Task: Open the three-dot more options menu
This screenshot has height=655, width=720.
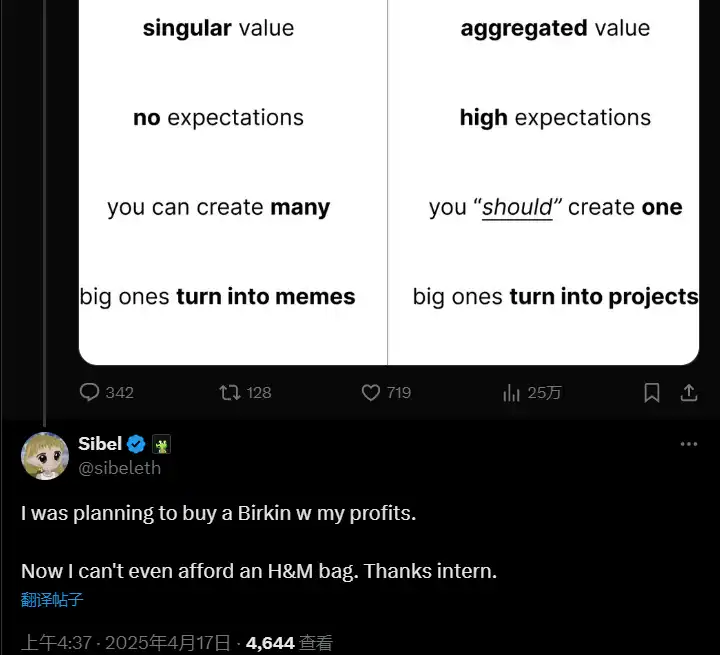Action: coord(688,444)
